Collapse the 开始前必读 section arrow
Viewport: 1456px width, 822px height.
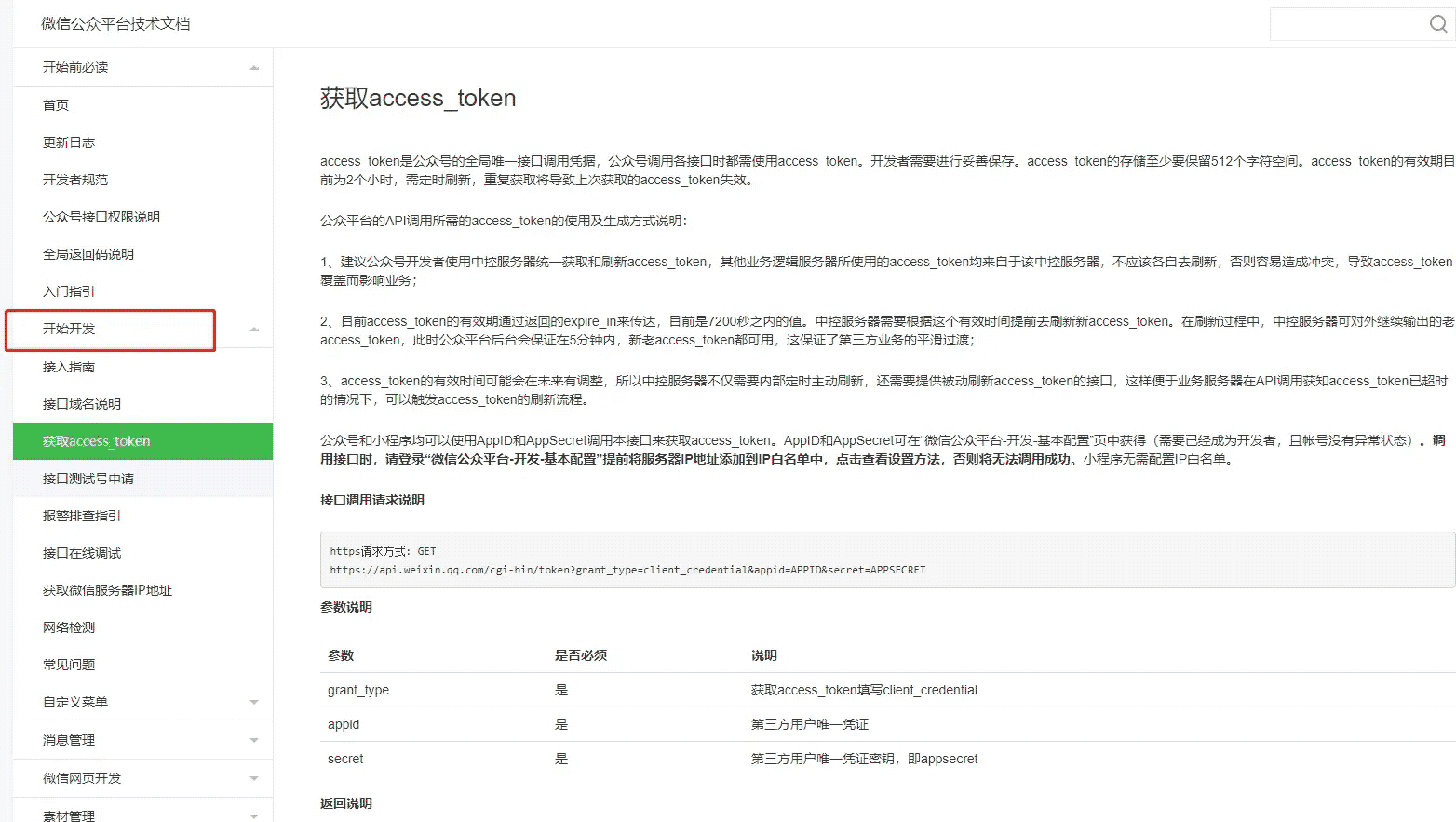[x=254, y=68]
